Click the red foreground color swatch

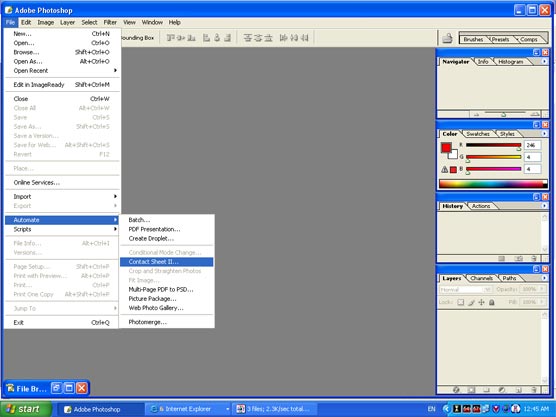tap(446, 148)
